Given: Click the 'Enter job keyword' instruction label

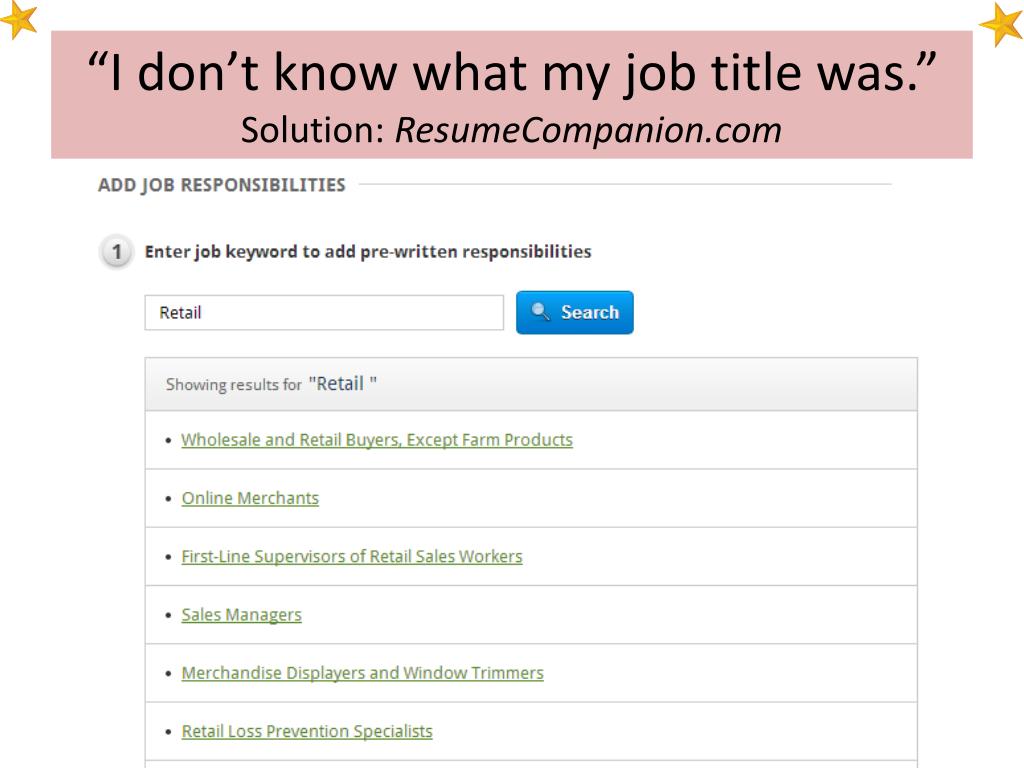Looking at the screenshot, I should (368, 251).
